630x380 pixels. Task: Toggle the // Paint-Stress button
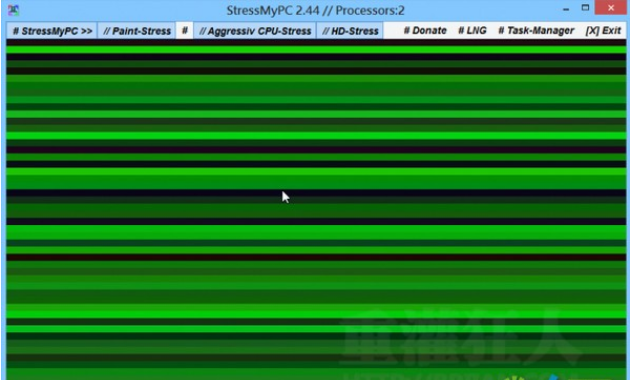pos(137,31)
